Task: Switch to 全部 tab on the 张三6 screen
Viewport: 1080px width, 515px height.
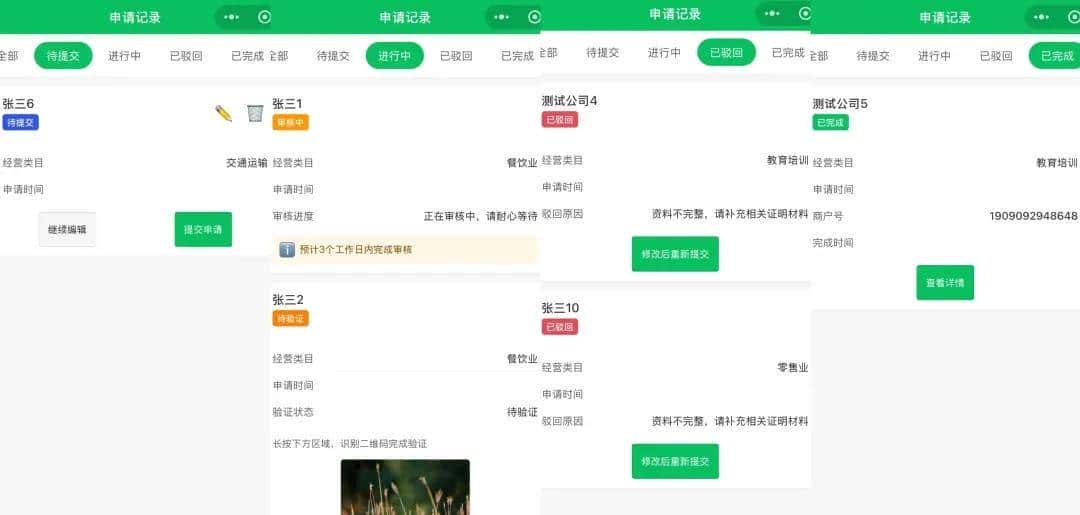Action: coord(8,56)
